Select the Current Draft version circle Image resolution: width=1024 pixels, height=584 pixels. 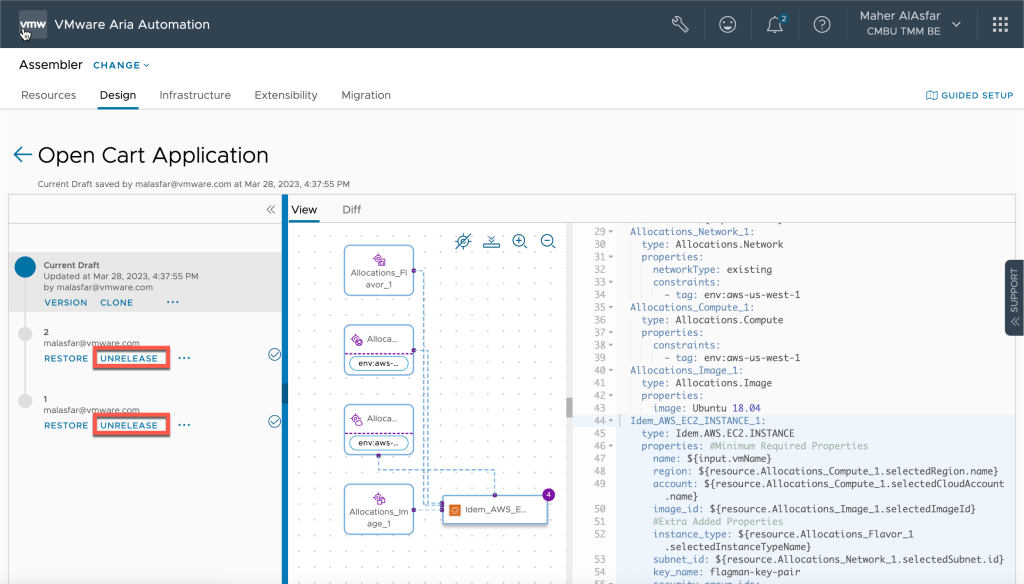[26, 267]
